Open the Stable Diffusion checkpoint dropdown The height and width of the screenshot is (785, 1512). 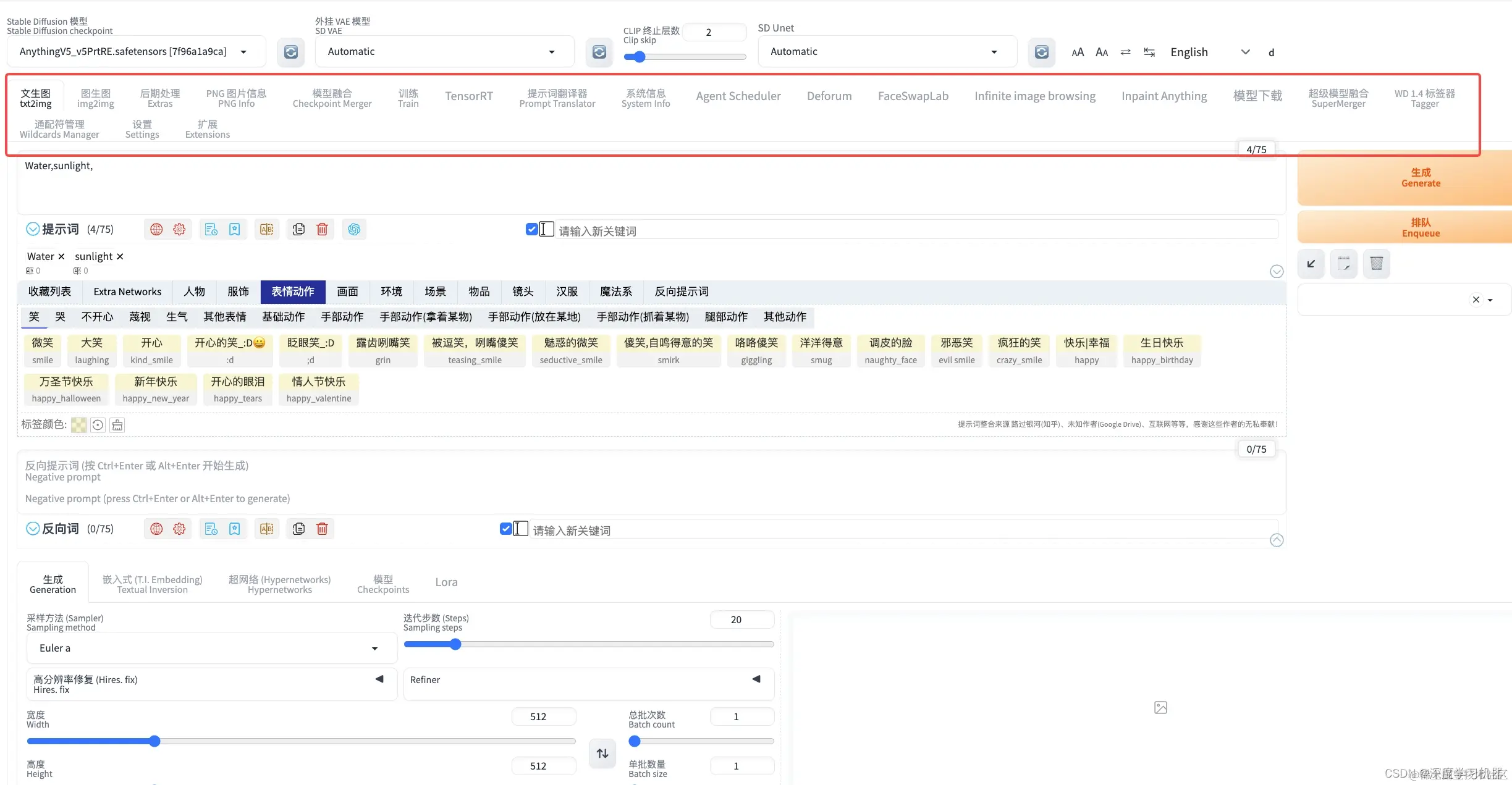coord(136,52)
